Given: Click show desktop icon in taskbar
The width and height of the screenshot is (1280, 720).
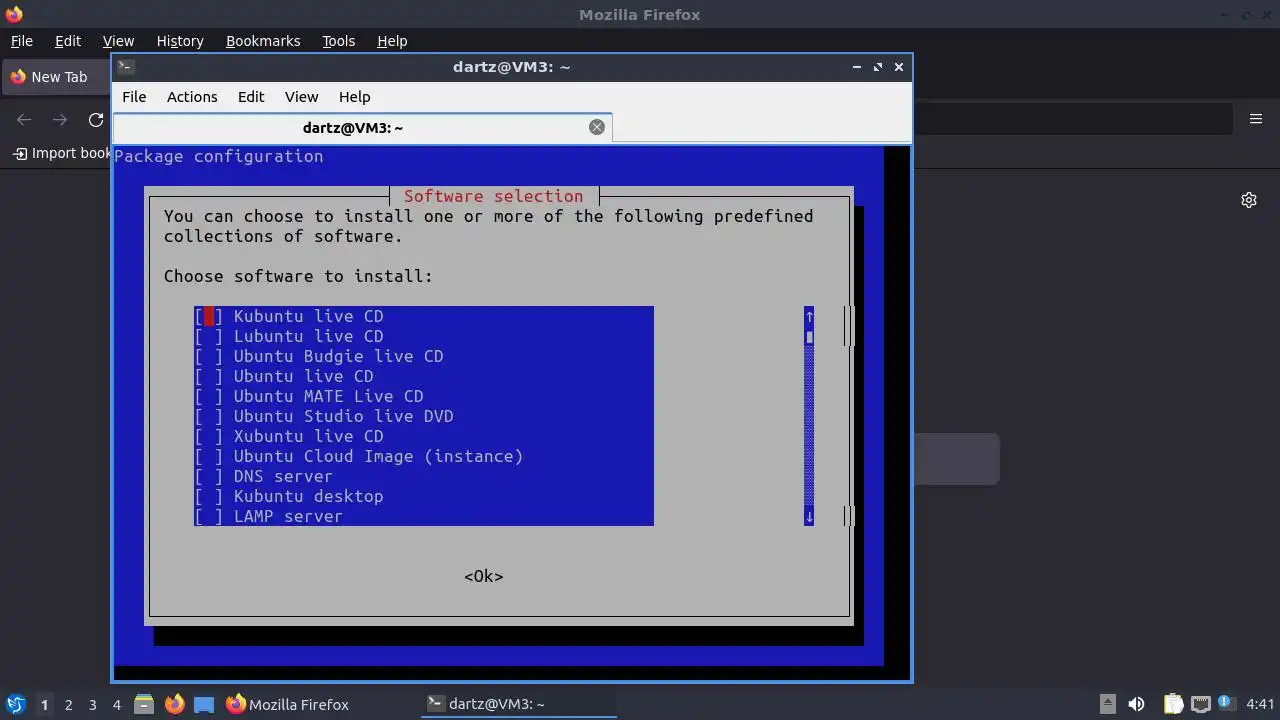Looking at the screenshot, I should [204, 704].
